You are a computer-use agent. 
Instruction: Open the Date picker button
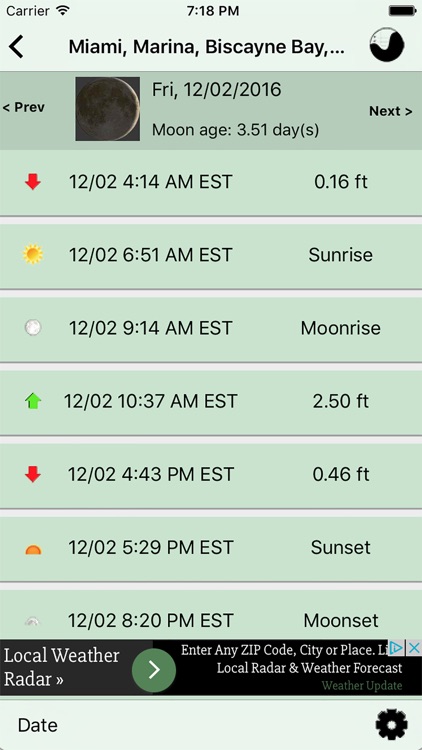tap(38, 725)
